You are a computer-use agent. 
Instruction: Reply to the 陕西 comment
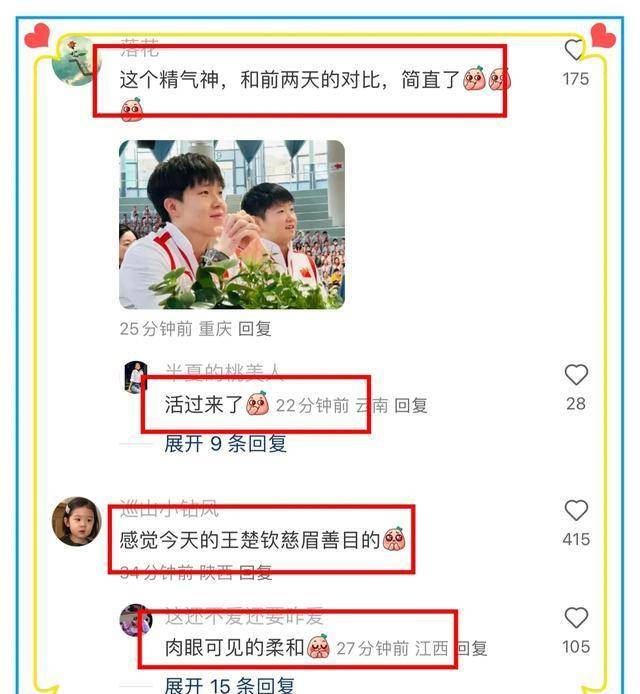pyautogui.click(x=255, y=572)
